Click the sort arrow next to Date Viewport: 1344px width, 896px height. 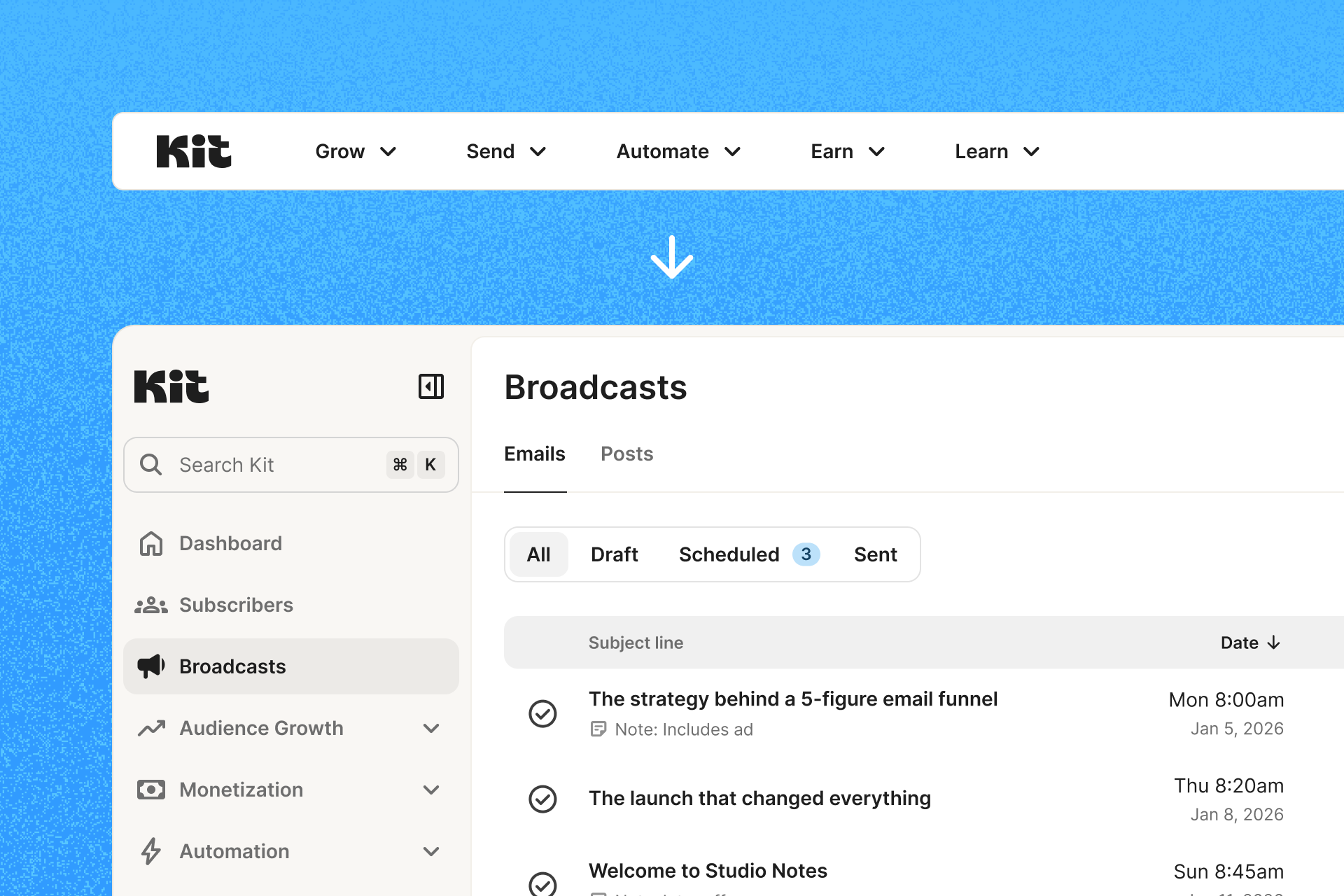point(1274,643)
